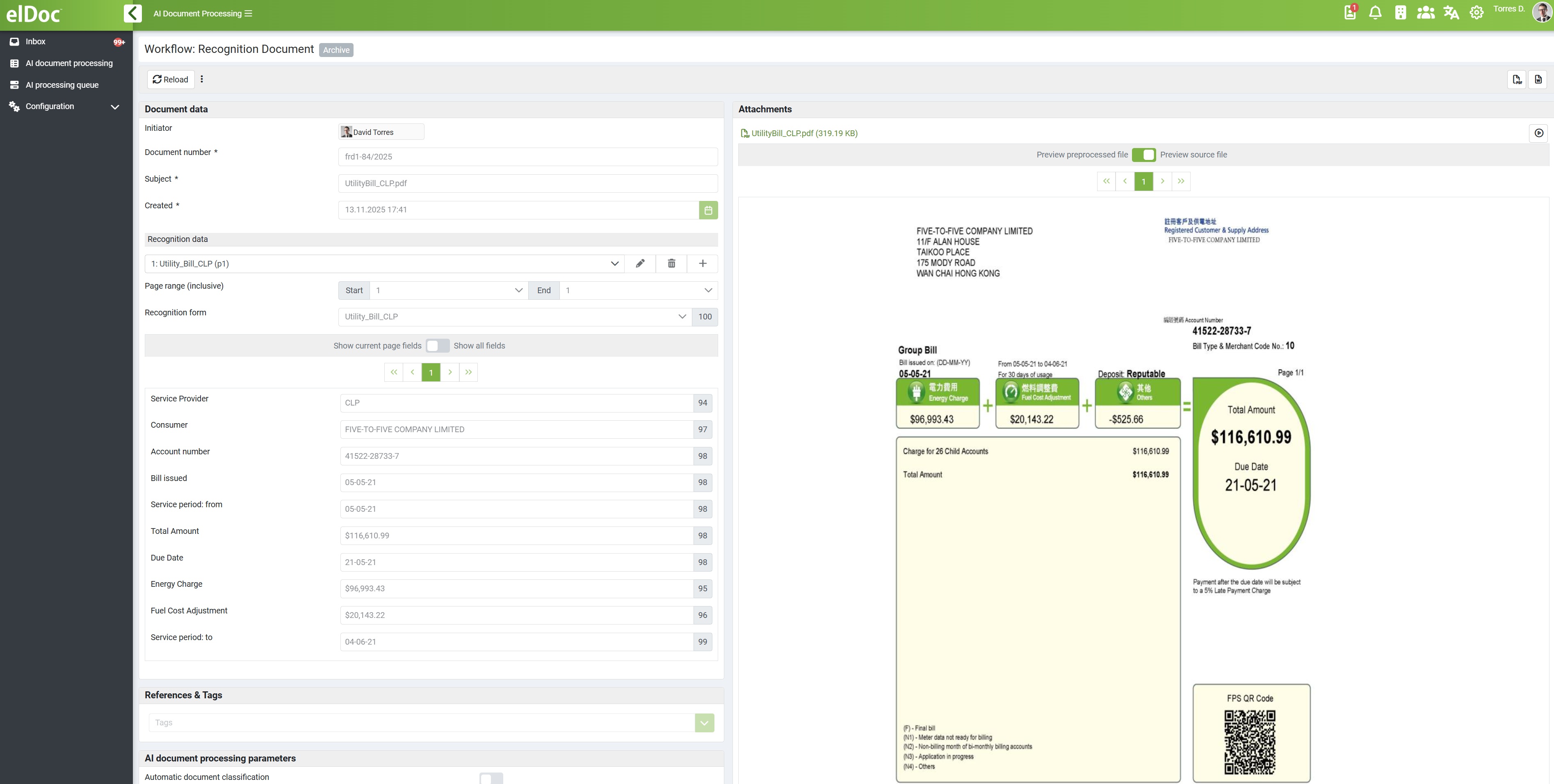Collapse the Configuration section in the sidebar

coord(115,107)
